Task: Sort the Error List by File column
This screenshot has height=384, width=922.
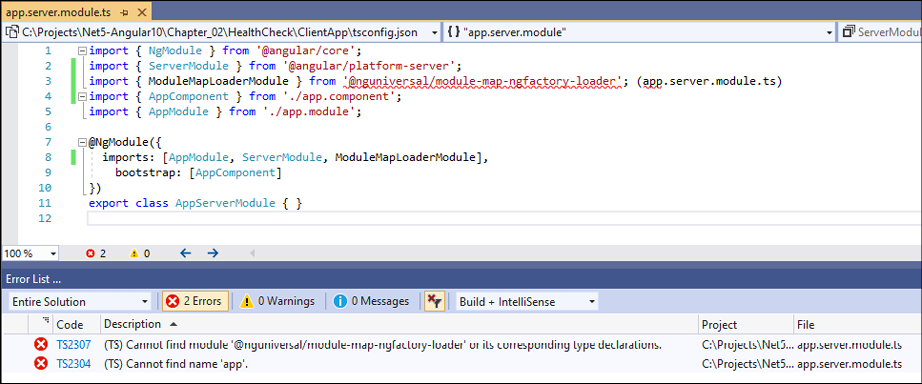Action: point(857,324)
